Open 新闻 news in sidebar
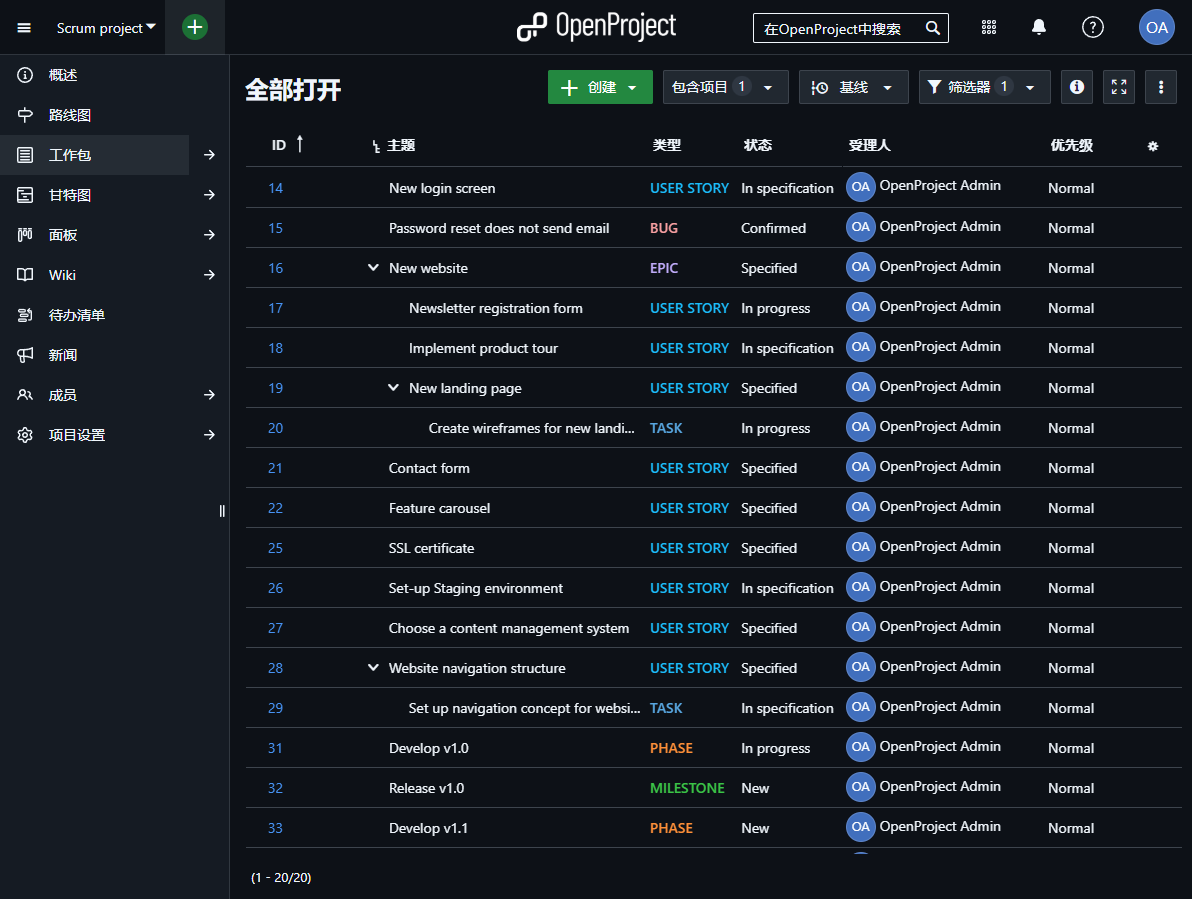The height and width of the screenshot is (899, 1192). [x=62, y=355]
